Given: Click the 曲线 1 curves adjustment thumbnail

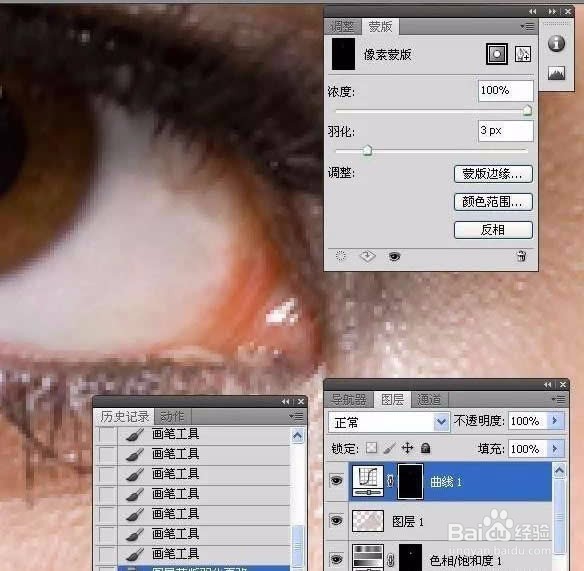Looking at the screenshot, I should click(368, 481).
